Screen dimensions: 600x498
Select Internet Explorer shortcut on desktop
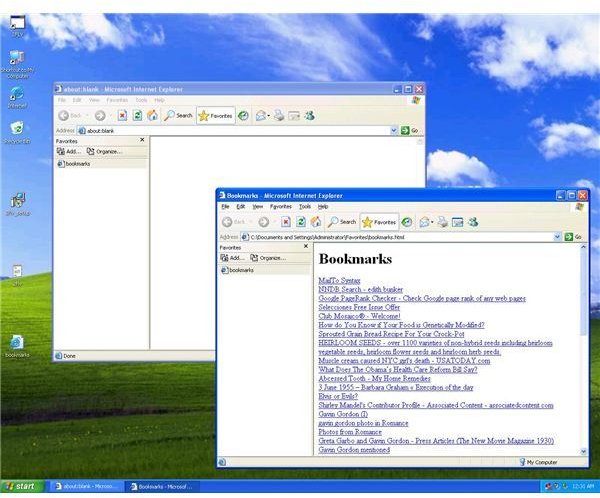click(x=17, y=97)
